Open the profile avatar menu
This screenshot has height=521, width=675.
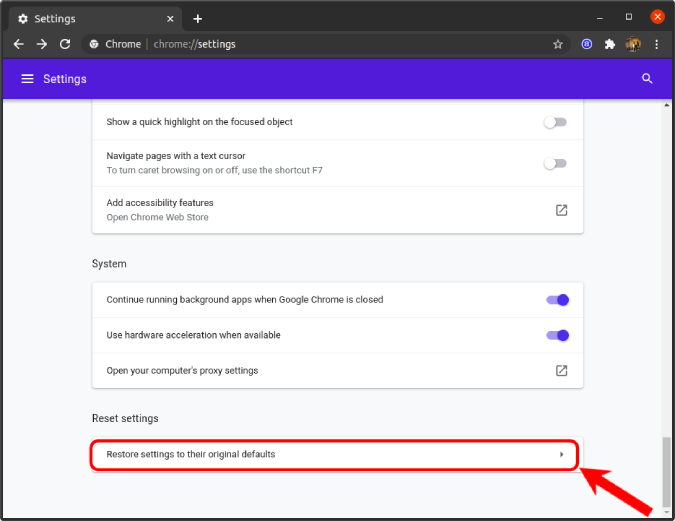pyautogui.click(x=633, y=44)
